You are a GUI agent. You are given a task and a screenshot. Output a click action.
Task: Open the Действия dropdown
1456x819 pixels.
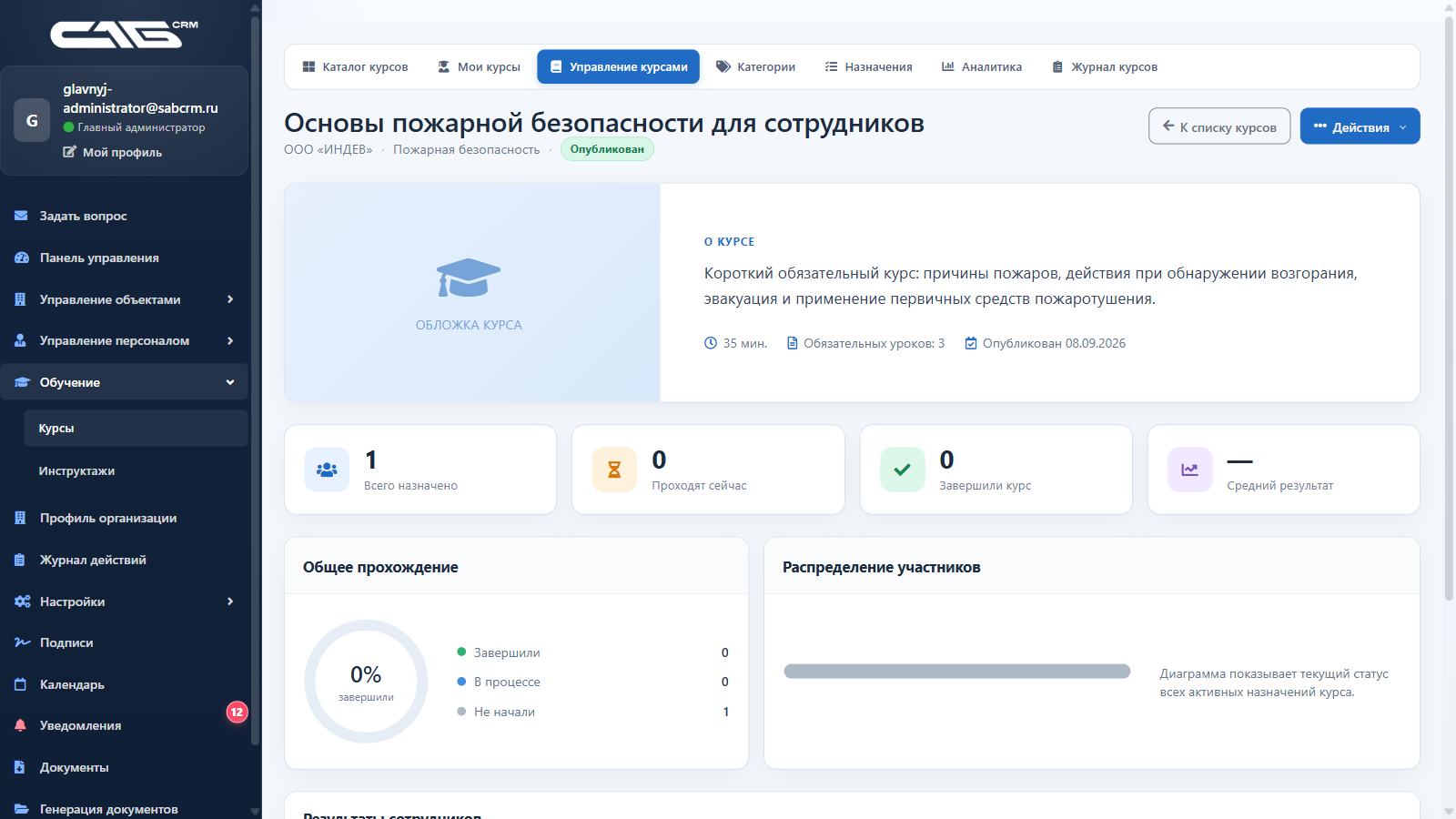(1360, 126)
